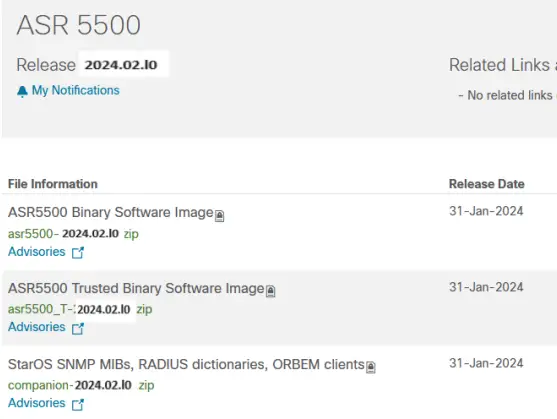
Task: Click the ASR 5500 page heading
Action: pyautogui.click(x=79, y=25)
